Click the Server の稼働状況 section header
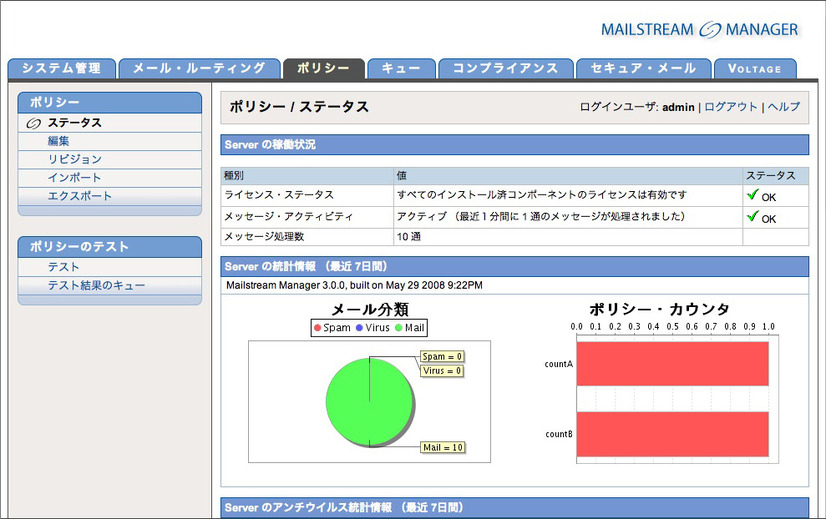 tap(514, 145)
